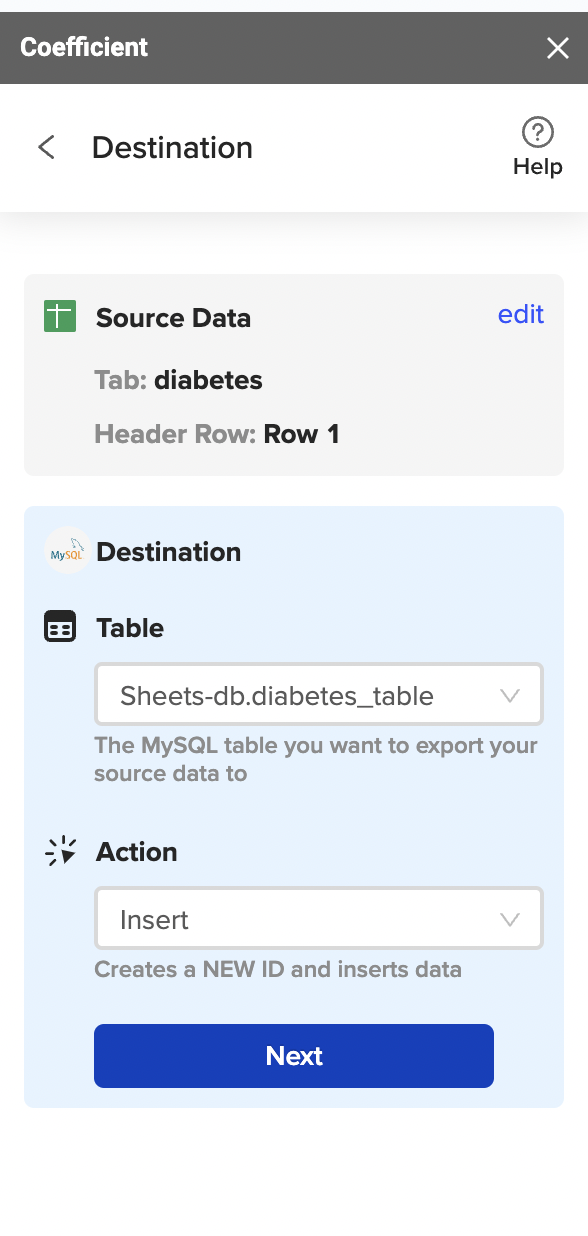This screenshot has width=588, height=1236.
Task: Click the Header Row: Row 1 entry
Action: [217, 434]
